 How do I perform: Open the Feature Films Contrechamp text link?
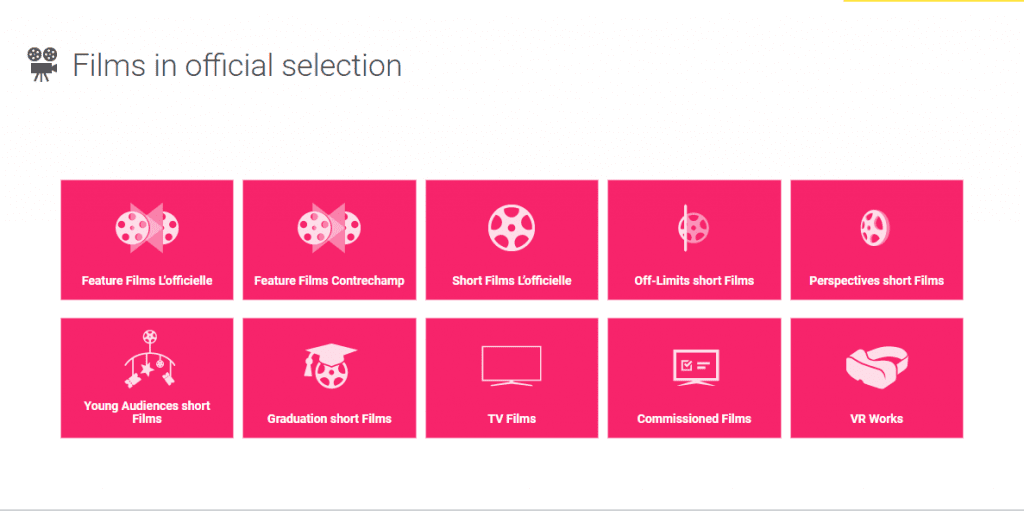329,281
